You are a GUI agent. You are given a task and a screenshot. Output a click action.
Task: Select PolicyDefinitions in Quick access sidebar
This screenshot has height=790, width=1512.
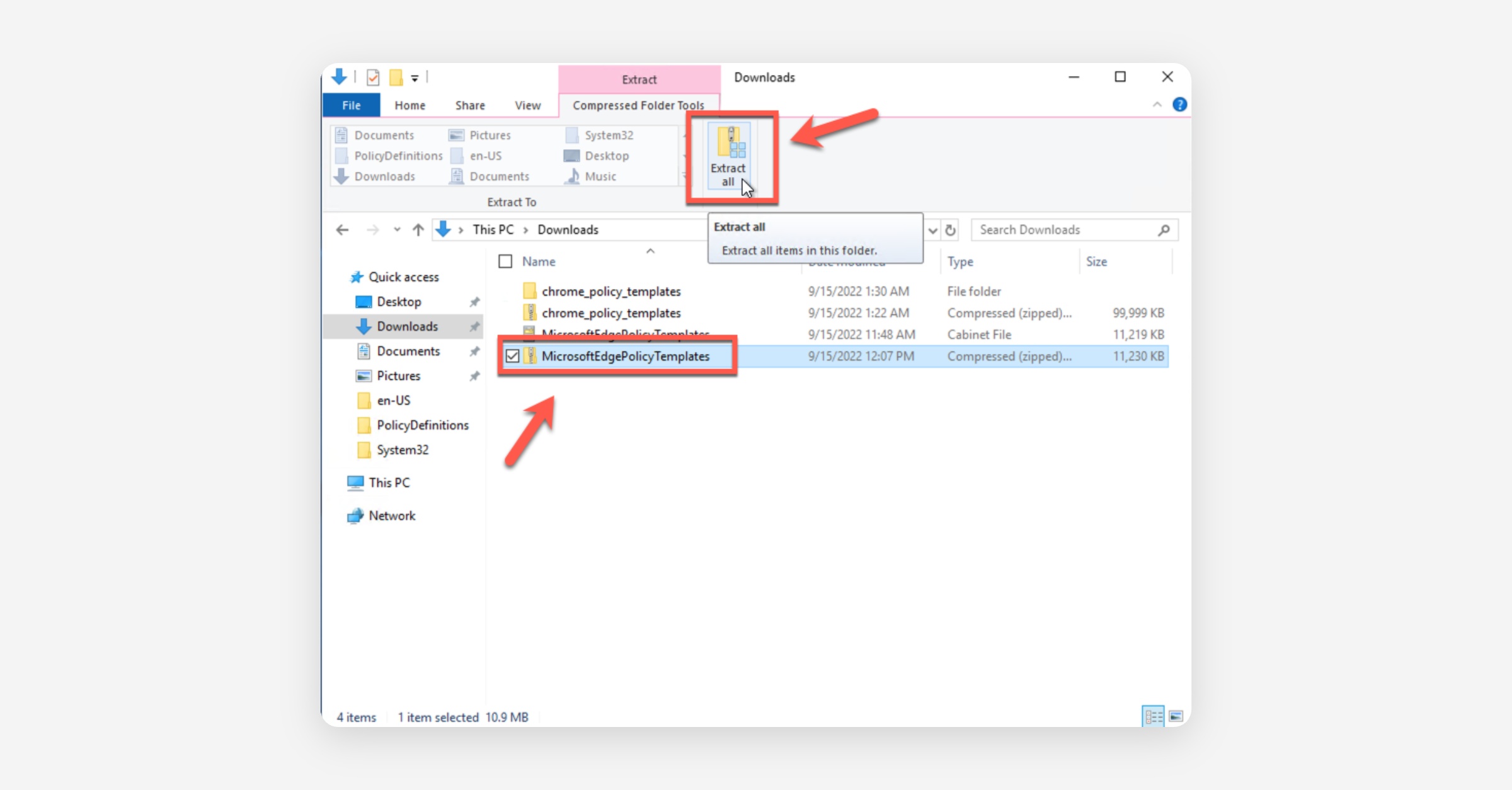(x=422, y=425)
